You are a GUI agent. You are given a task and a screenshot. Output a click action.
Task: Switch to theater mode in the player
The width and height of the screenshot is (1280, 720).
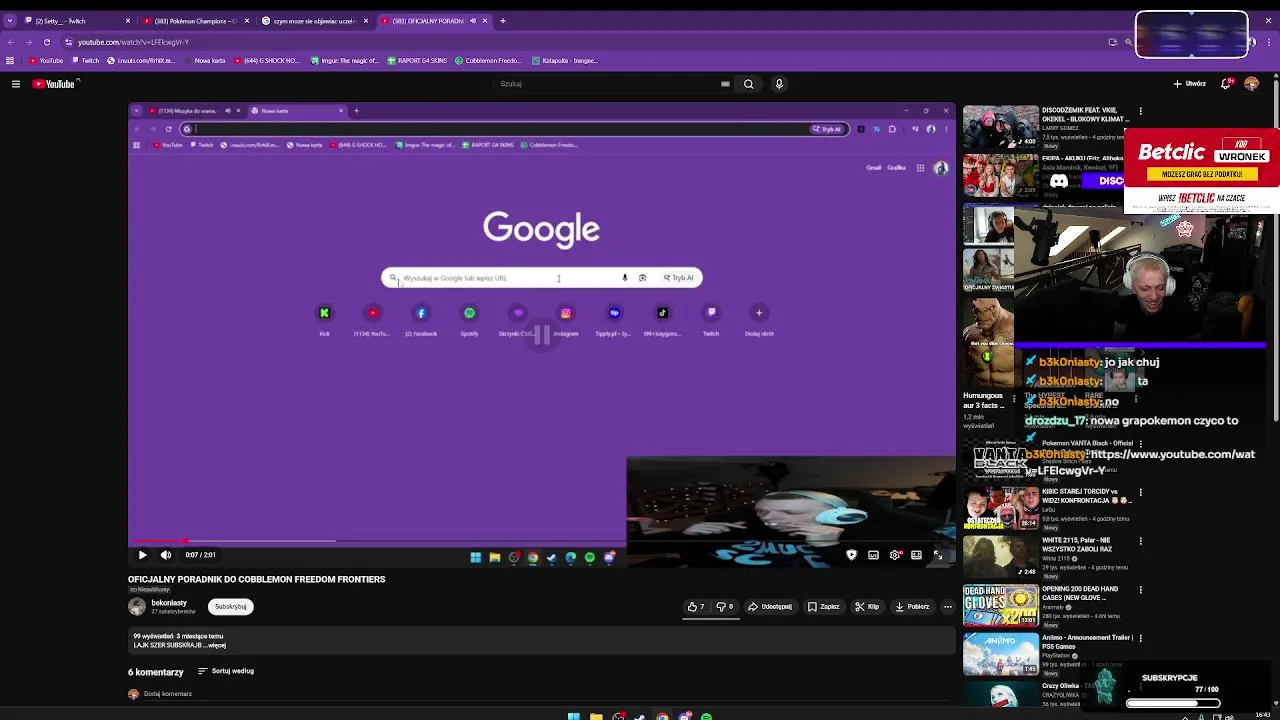click(x=916, y=555)
